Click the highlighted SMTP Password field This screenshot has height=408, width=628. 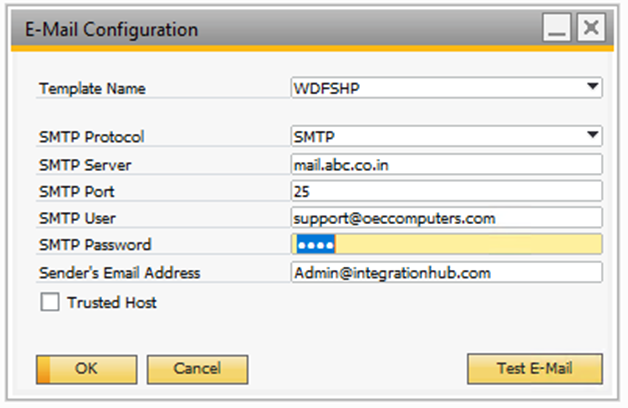(446, 245)
